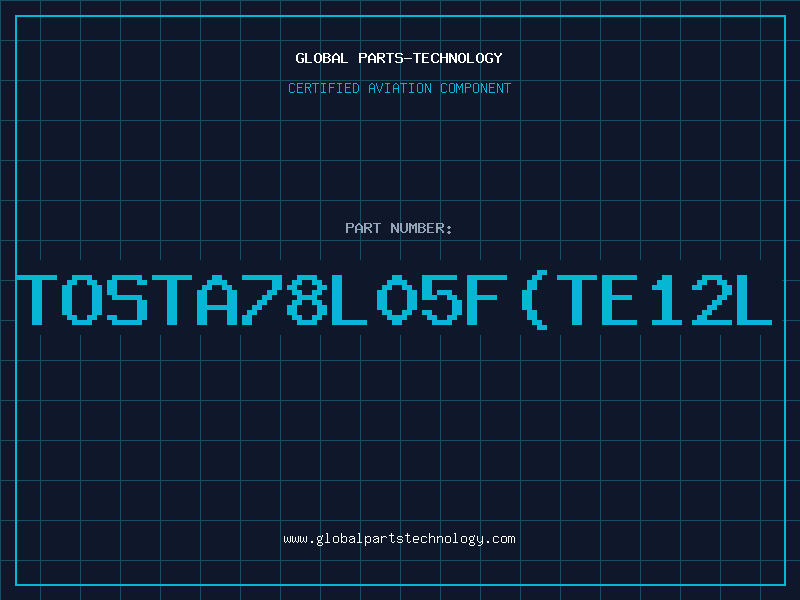The image size is (800, 600).
Task: Click the GLOBAL PARTS-TECHNOLOGY heading
Action: point(399,58)
